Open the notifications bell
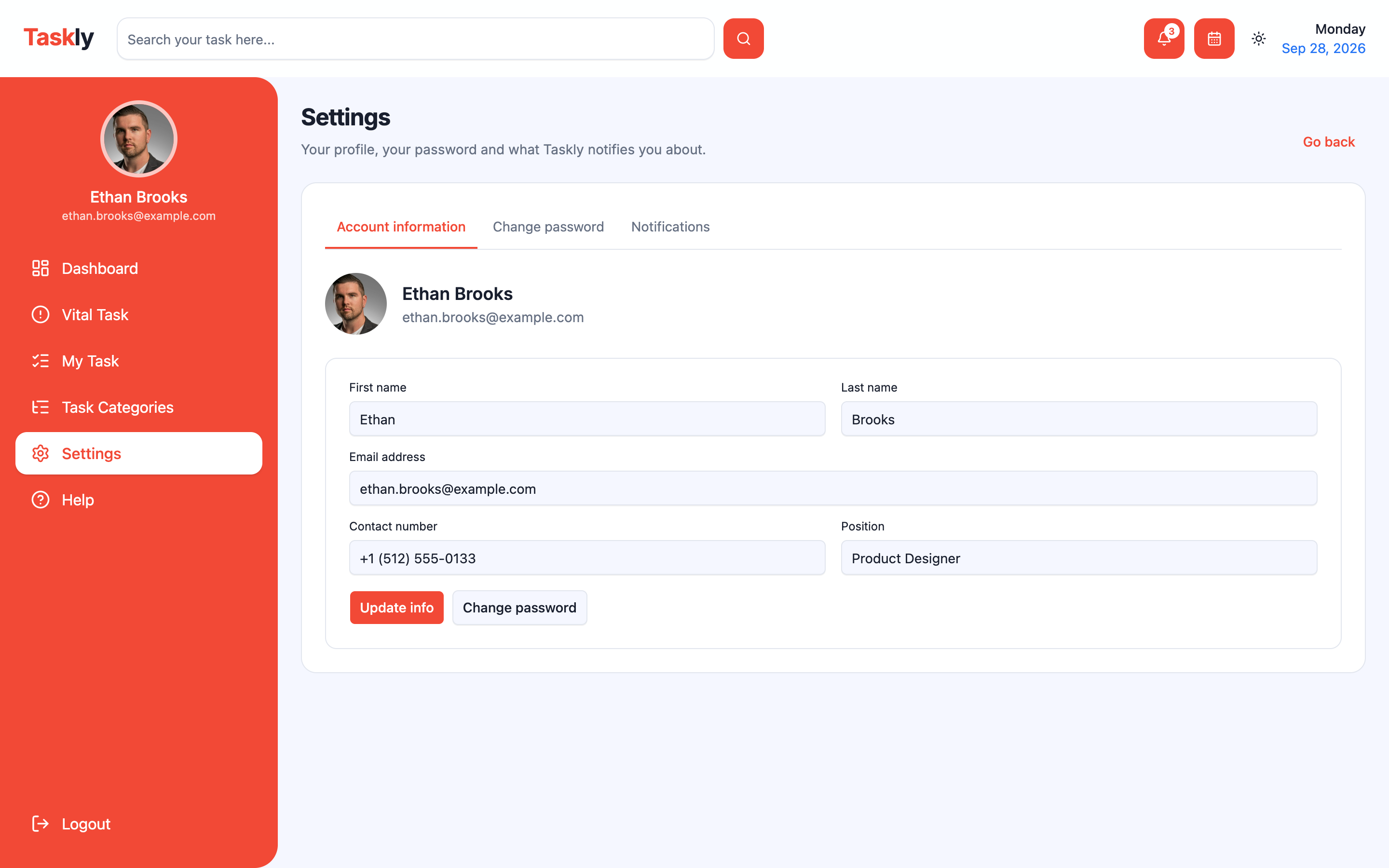The height and width of the screenshot is (868, 1389). pos(1163,39)
